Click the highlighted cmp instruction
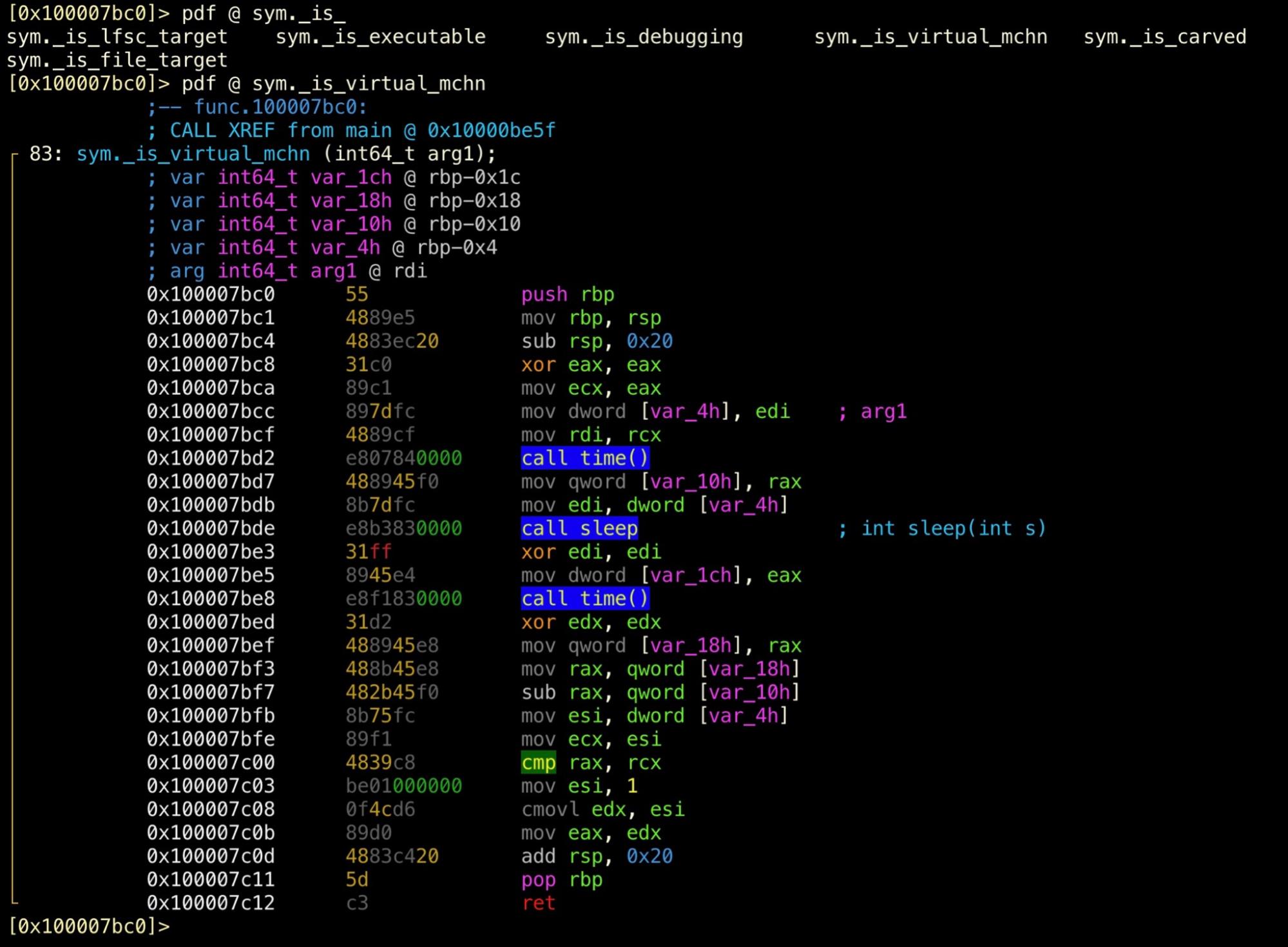The image size is (1288, 947). click(x=538, y=763)
